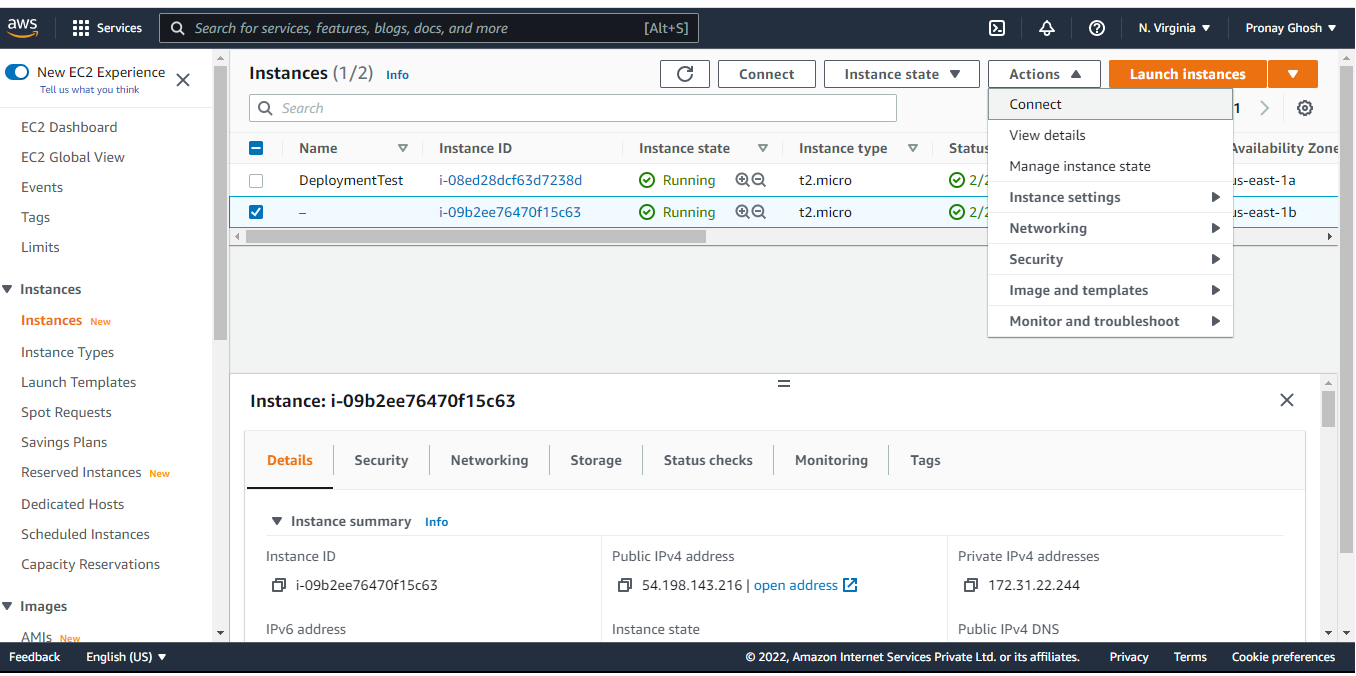Close the New EC2 Experience banner

[183, 80]
